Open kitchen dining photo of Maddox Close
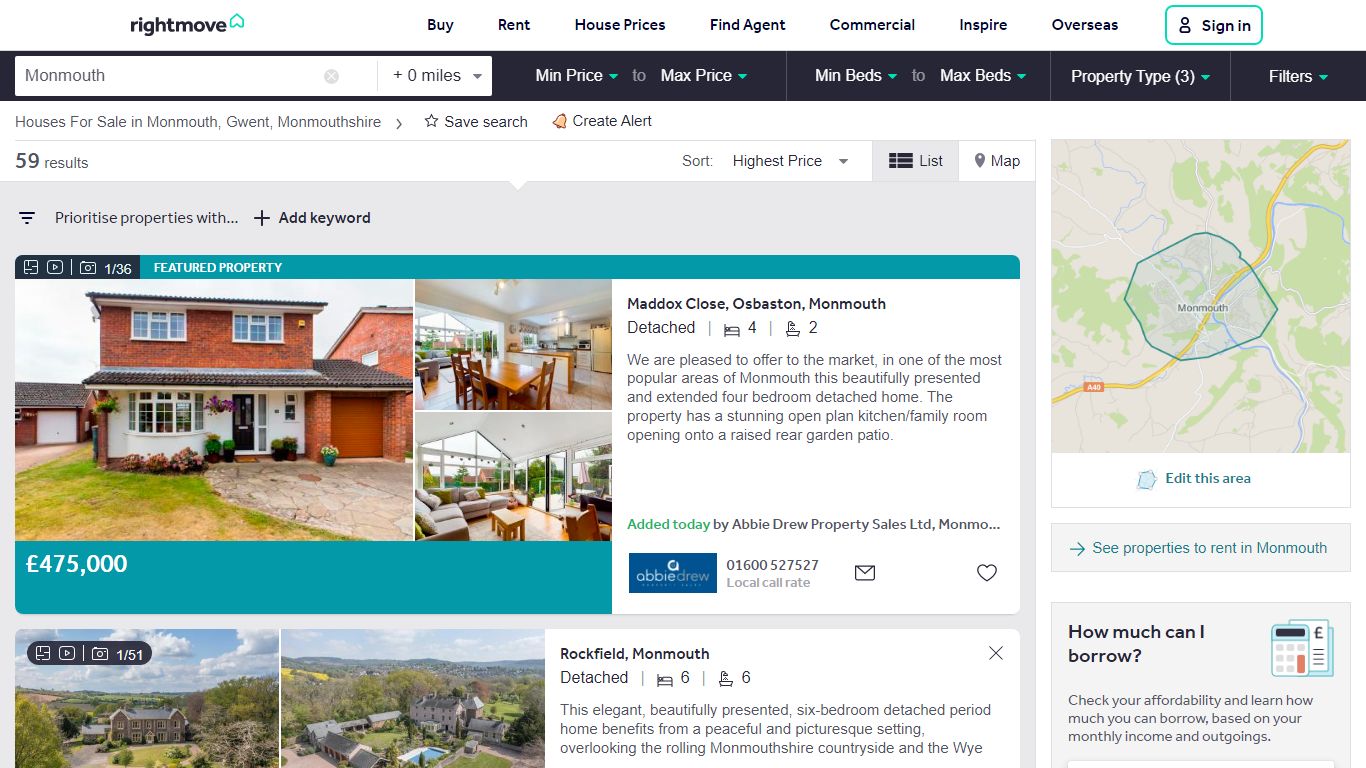 (513, 345)
